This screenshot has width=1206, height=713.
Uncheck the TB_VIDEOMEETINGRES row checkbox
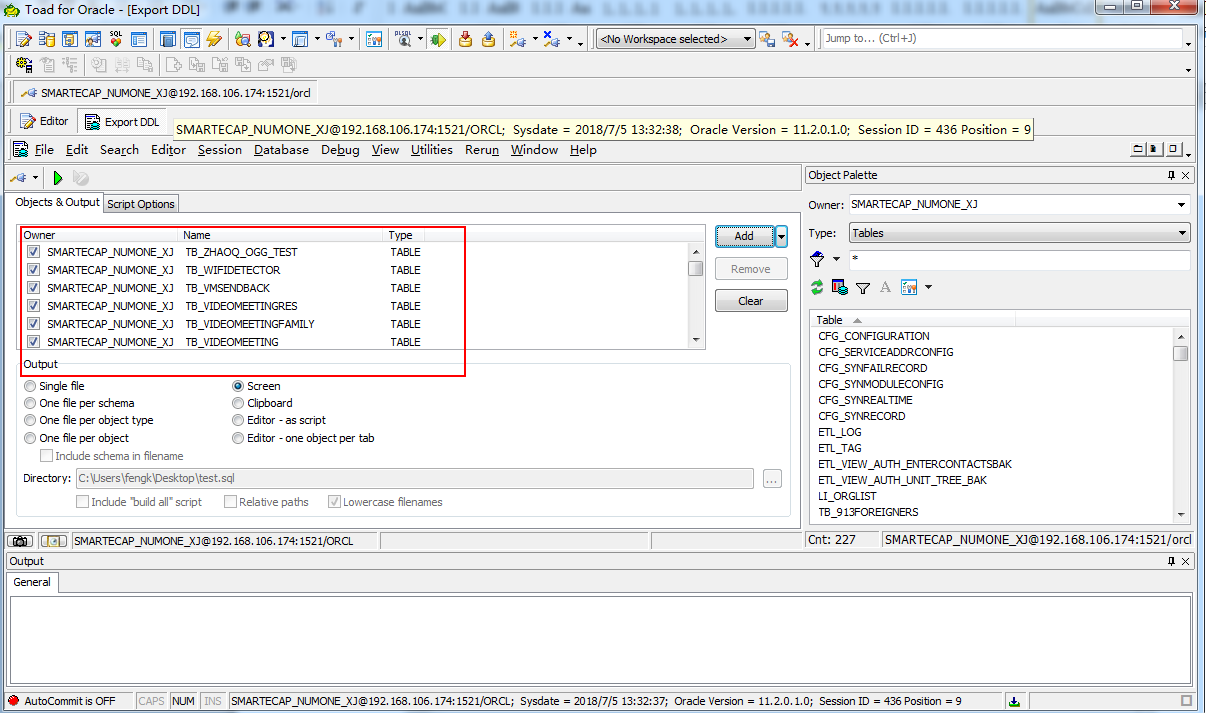click(33, 306)
